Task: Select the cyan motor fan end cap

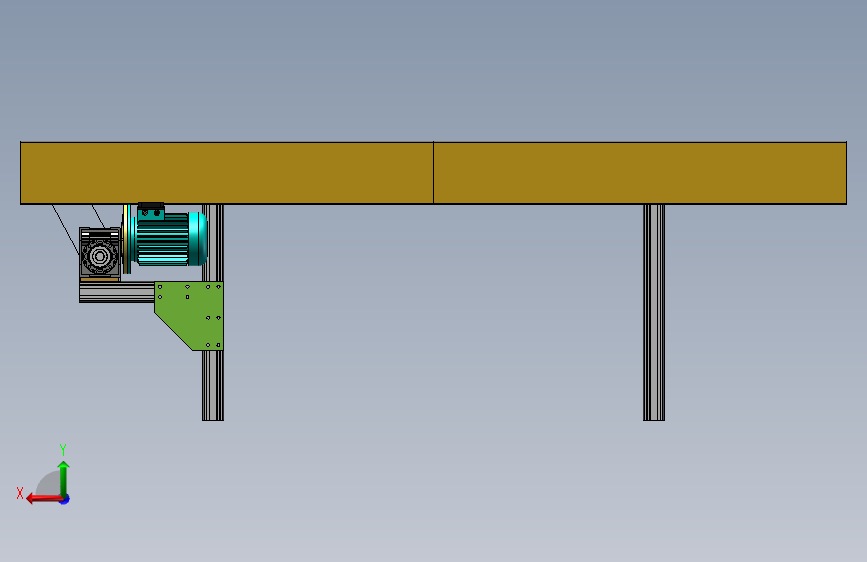Action: coord(198,239)
